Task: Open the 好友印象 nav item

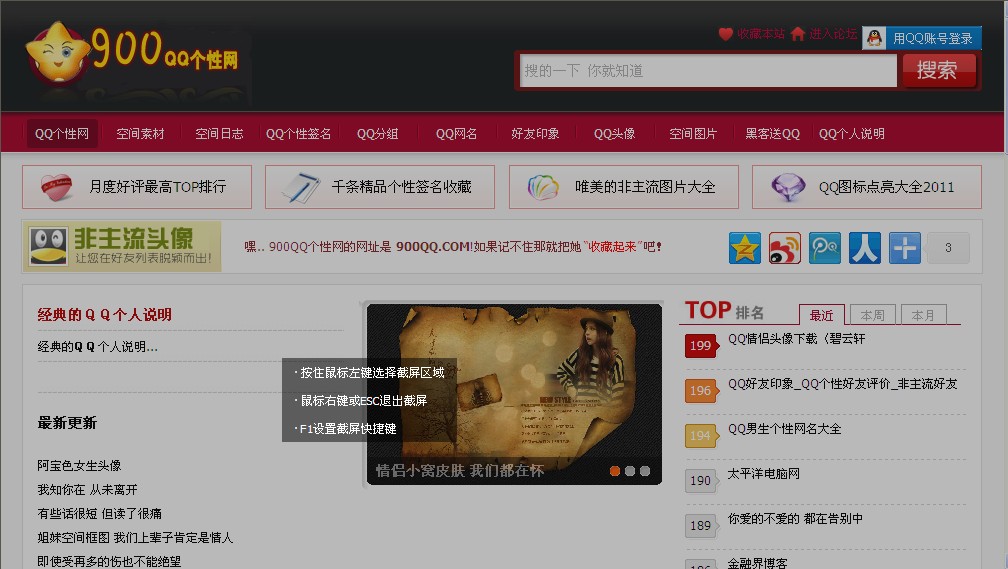Action: pos(535,134)
